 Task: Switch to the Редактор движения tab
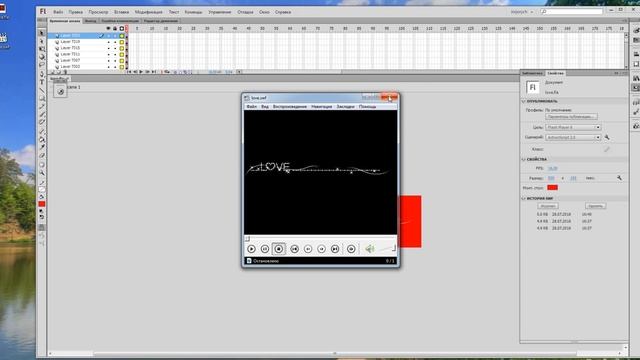161,21
